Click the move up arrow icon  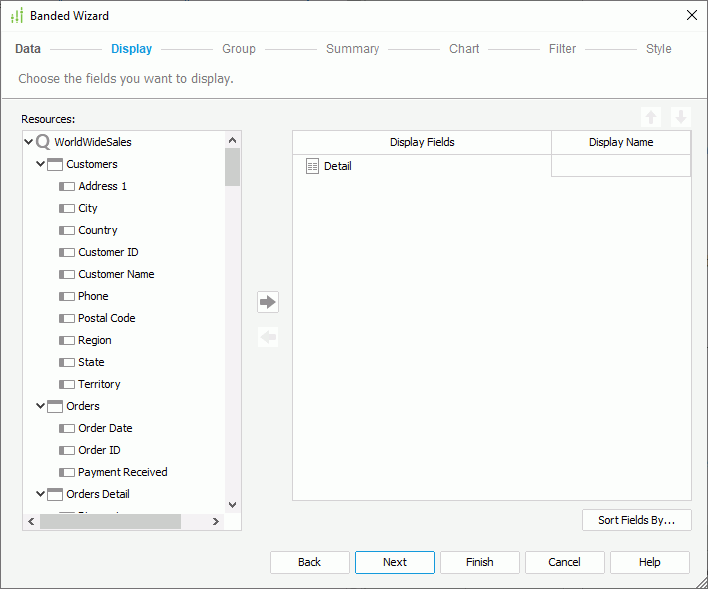pyautogui.click(x=651, y=117)
